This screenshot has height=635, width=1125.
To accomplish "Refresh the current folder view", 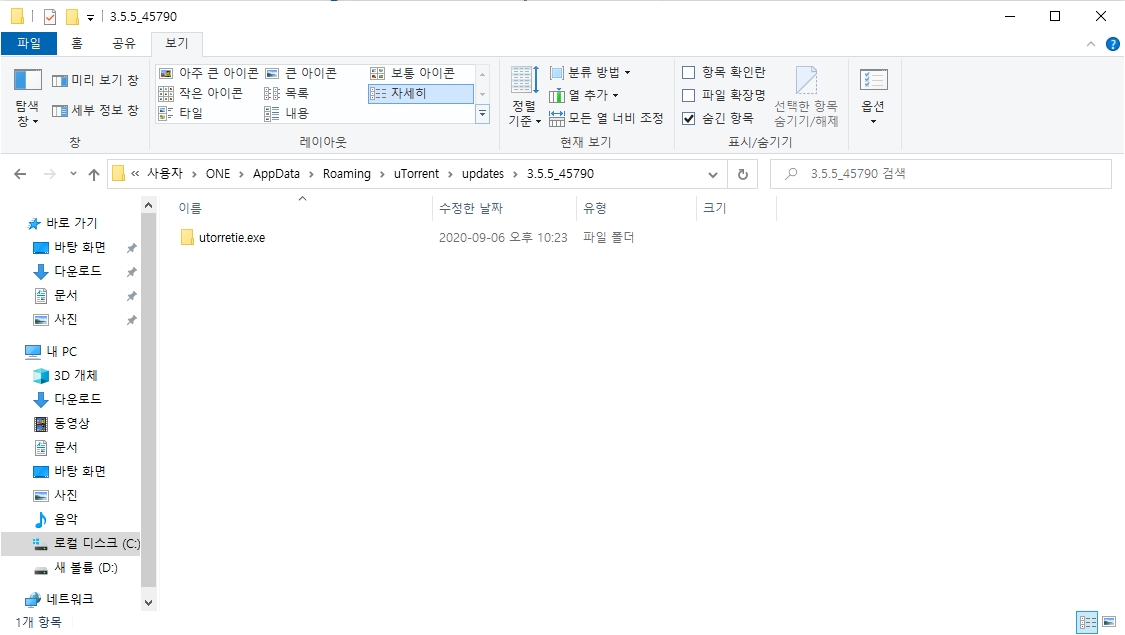I will 743,174.
